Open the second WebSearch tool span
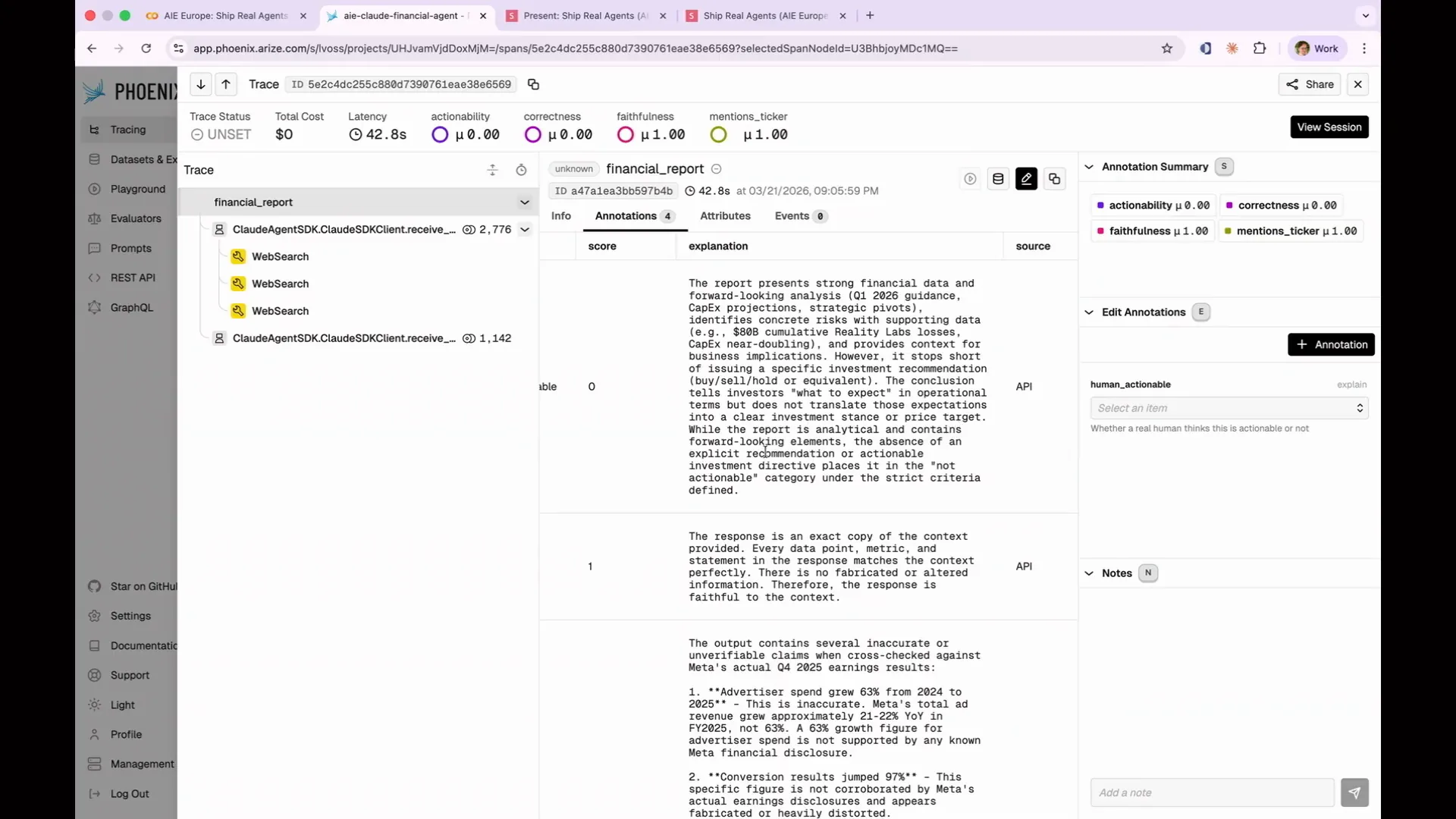Viewport: 1456px width, 819px height. tap(280, 284)
